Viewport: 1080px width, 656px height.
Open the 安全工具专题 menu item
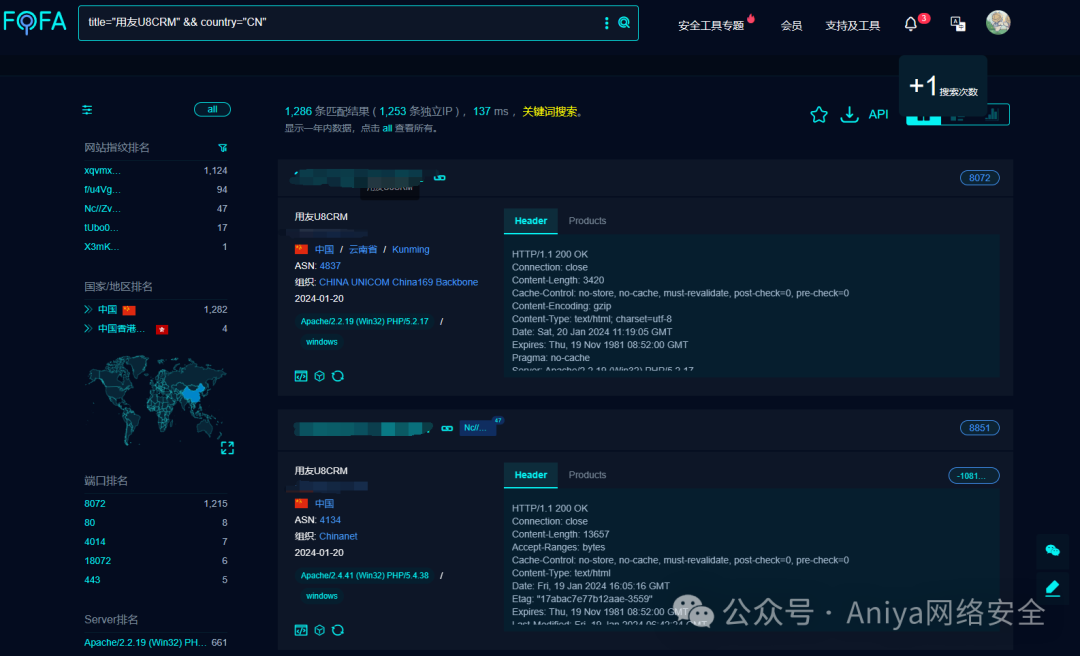pos(712,25)
